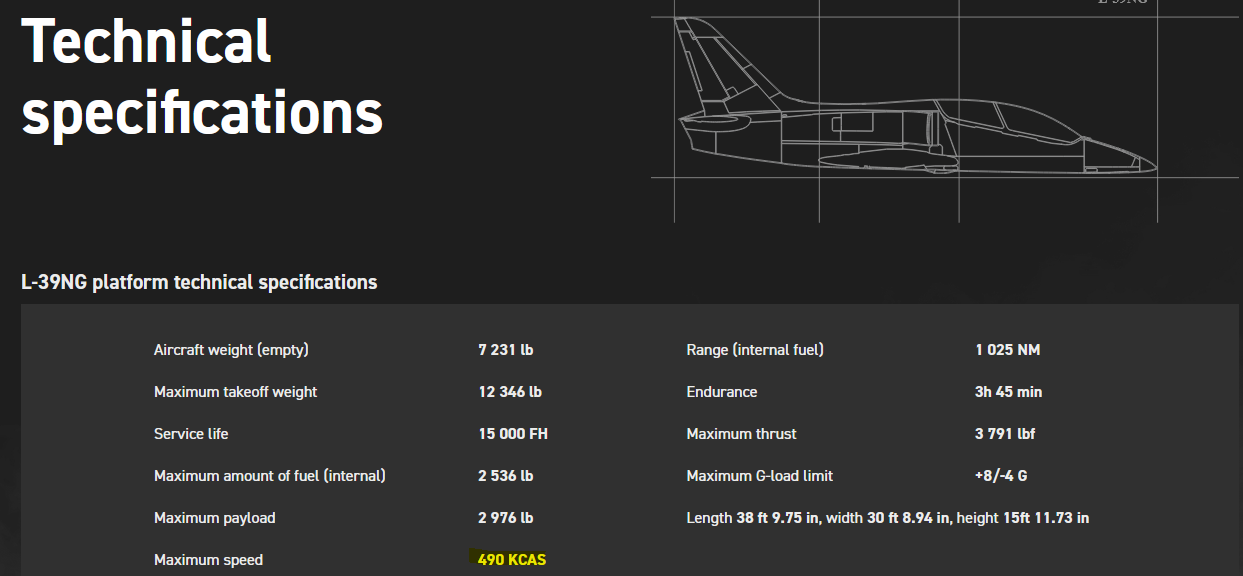Click the Aircraft weight (empty) label
Screen dimensions: 1243x576
(231, 350)
